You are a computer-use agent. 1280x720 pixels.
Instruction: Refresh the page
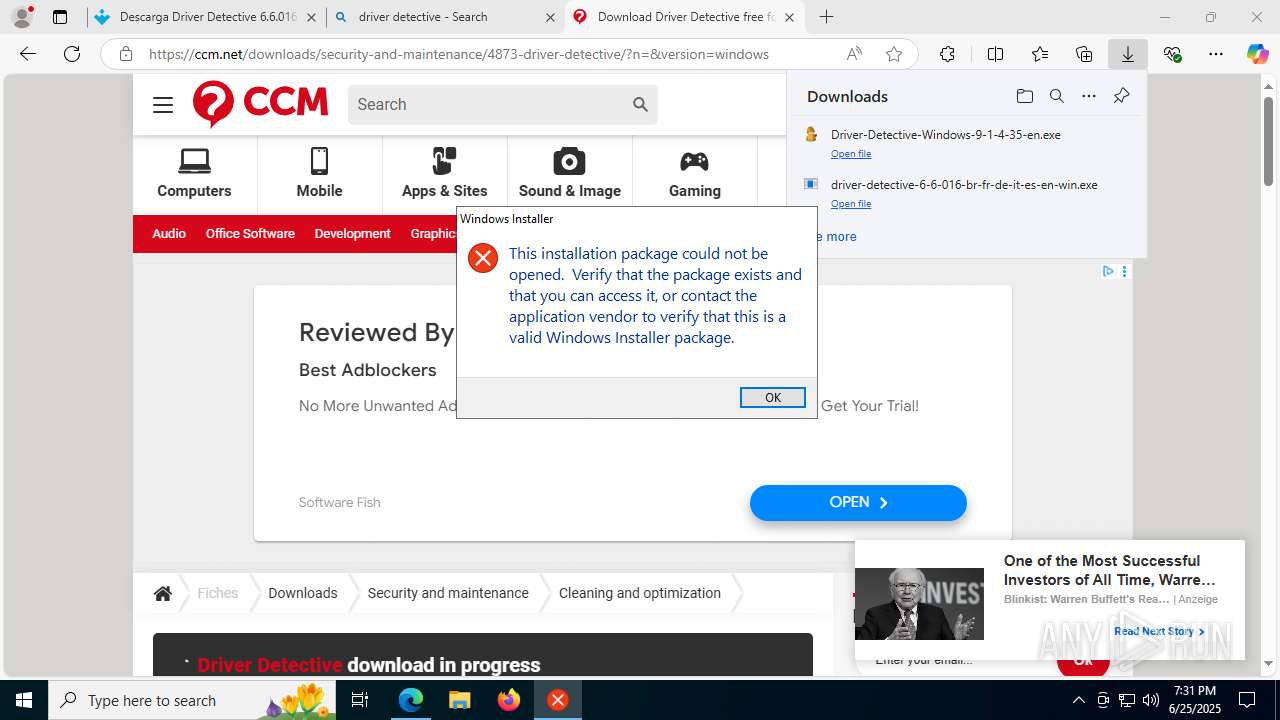tap(72, 54)
